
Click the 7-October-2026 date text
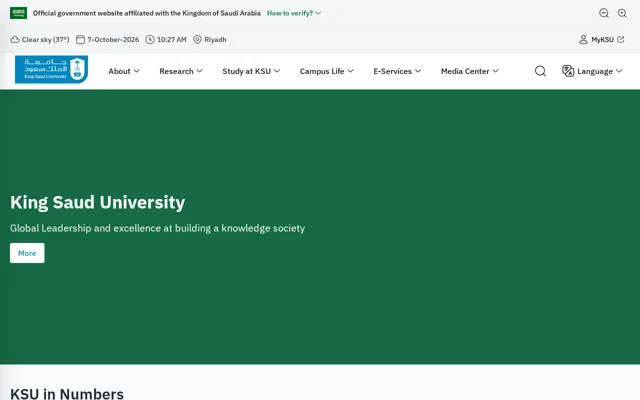point(113,40)
